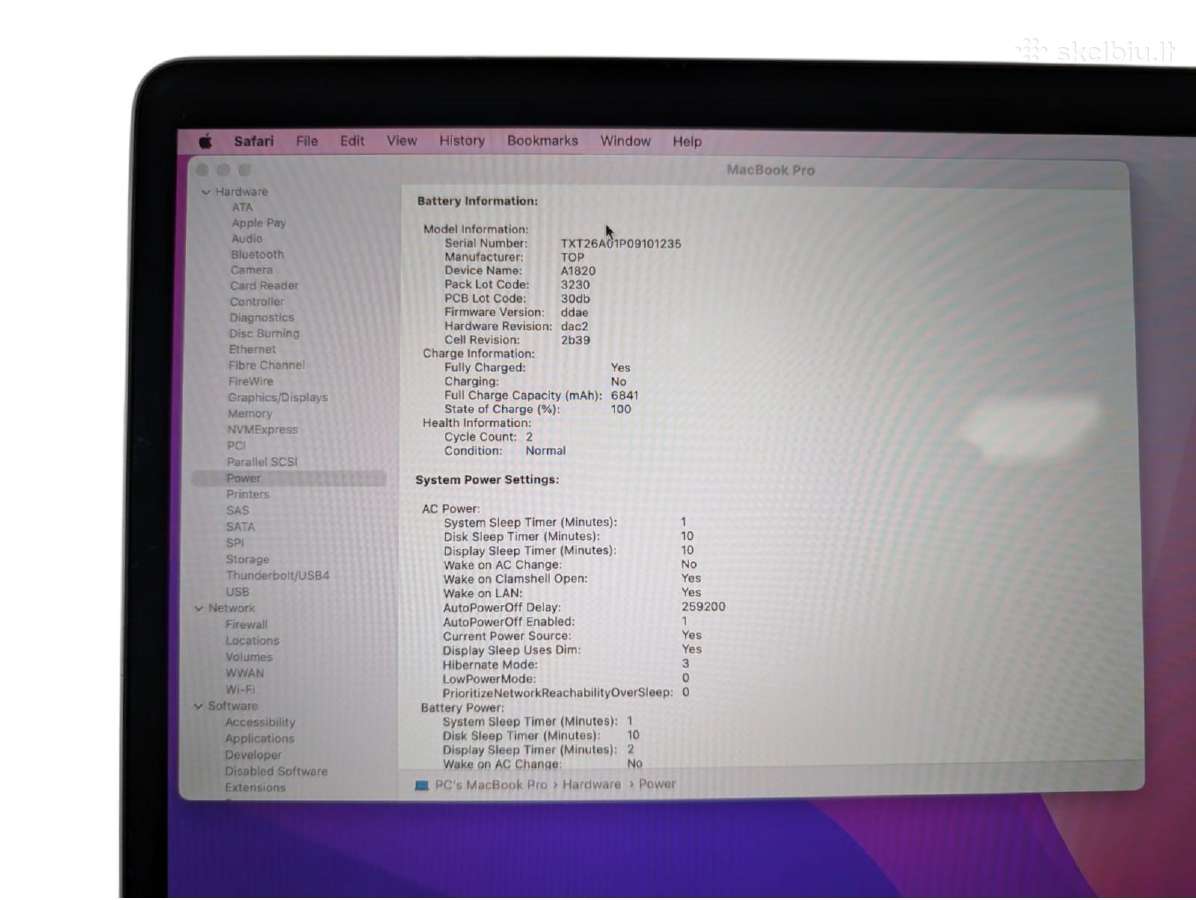1196x900 pixels.
Task: Select ATA in the sidebar
Action: (x=242, y=207)
